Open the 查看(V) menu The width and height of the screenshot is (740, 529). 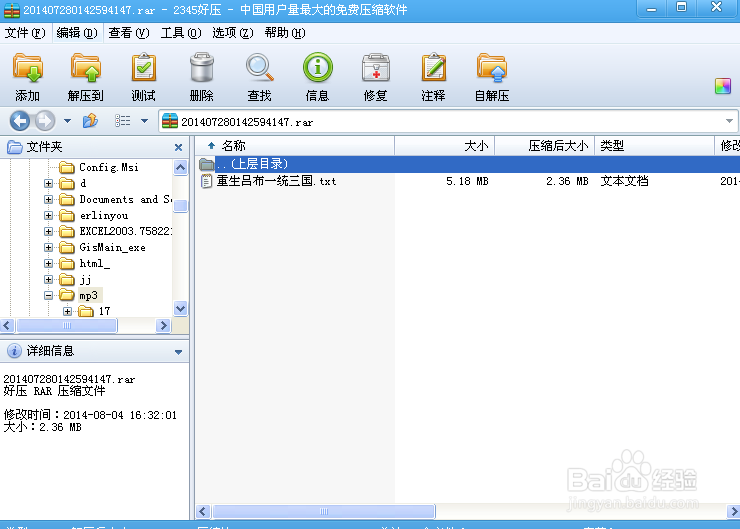coord(129,33)
